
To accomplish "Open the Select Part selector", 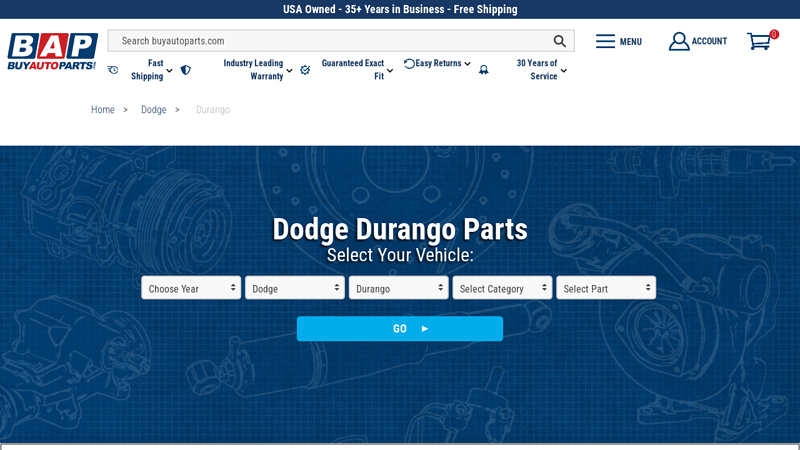I will coord(606,288).
